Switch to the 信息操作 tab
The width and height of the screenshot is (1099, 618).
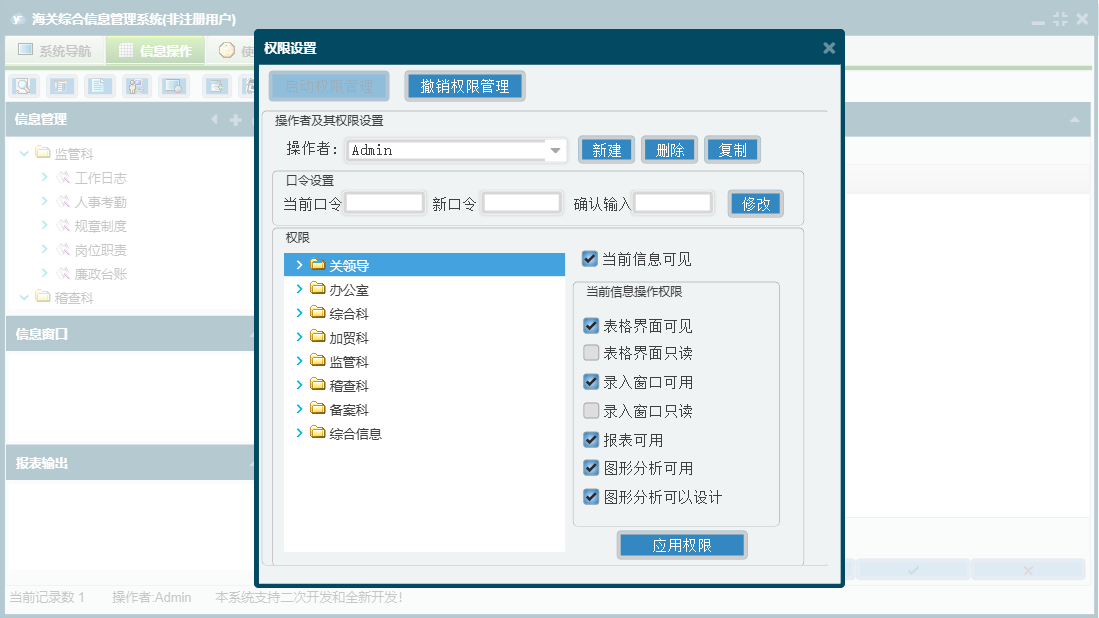coord(156,50)
